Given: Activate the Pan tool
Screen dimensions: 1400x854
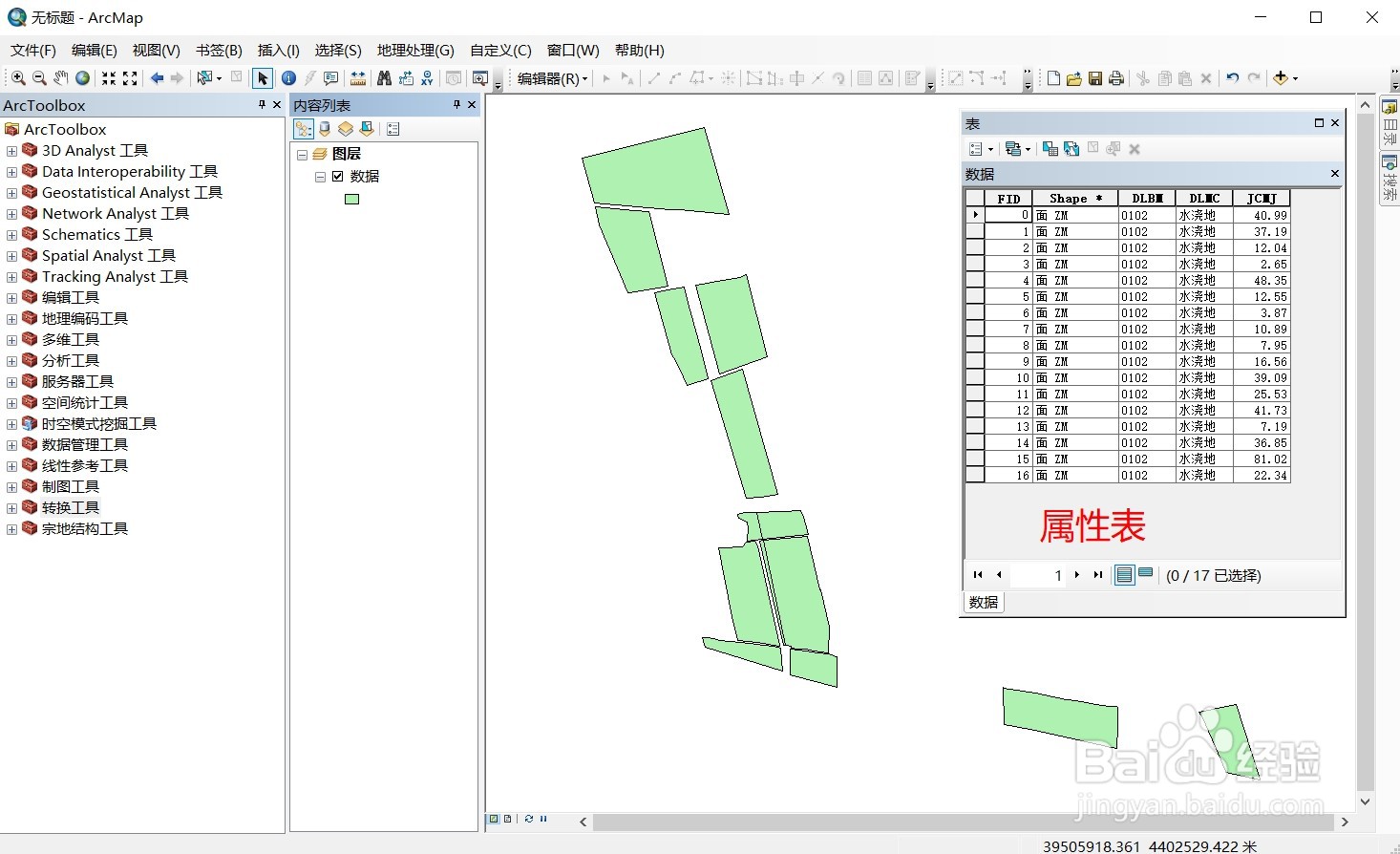Looking at the screenshot, I should tap(60, 77).
